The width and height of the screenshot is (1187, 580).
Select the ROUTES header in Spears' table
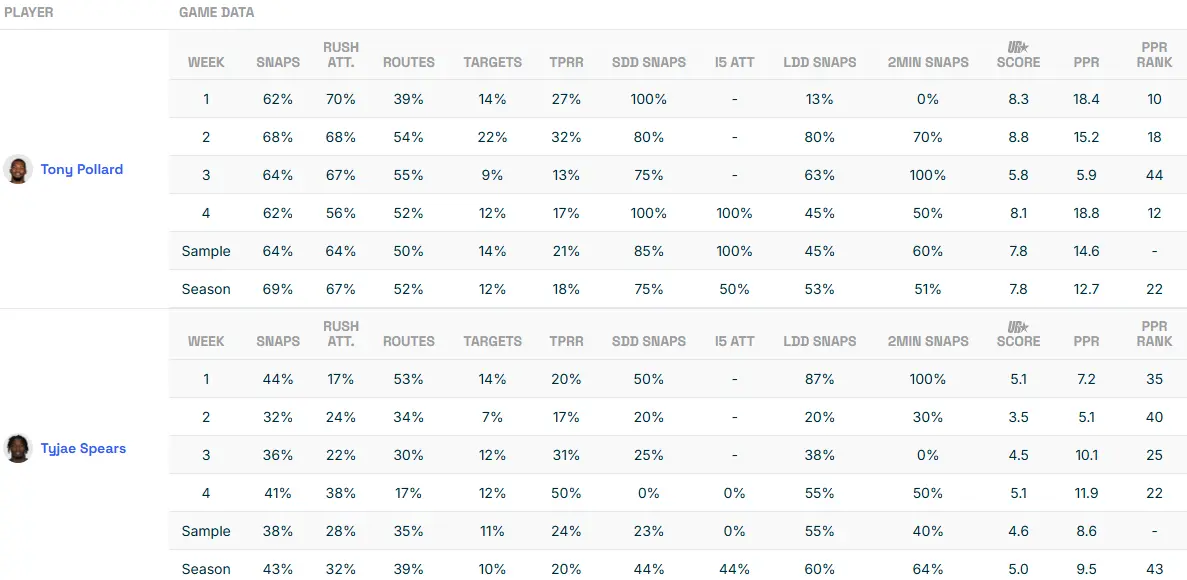(x=409, y=341)
